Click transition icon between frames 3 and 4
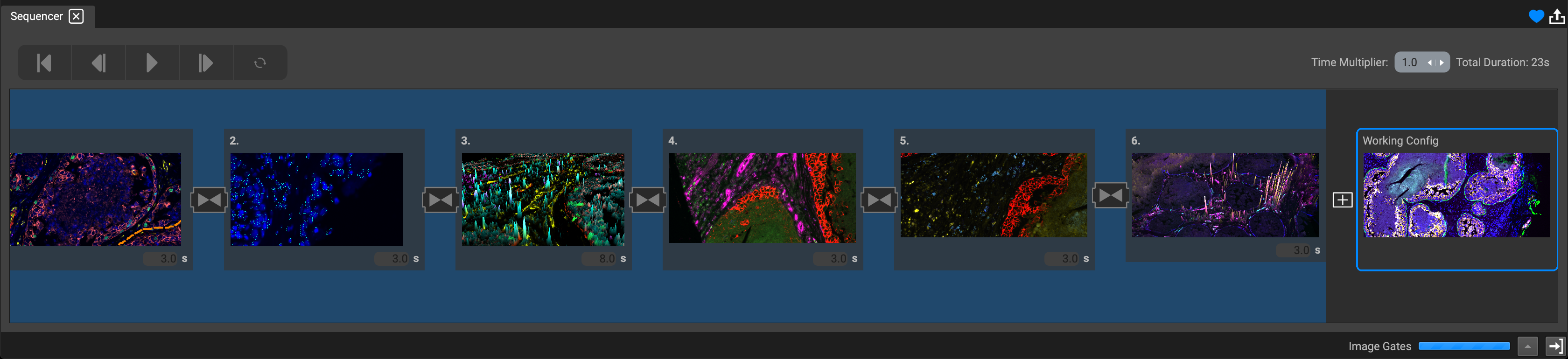The height and width of the screenshot is (359, 1568). [647, 200]
